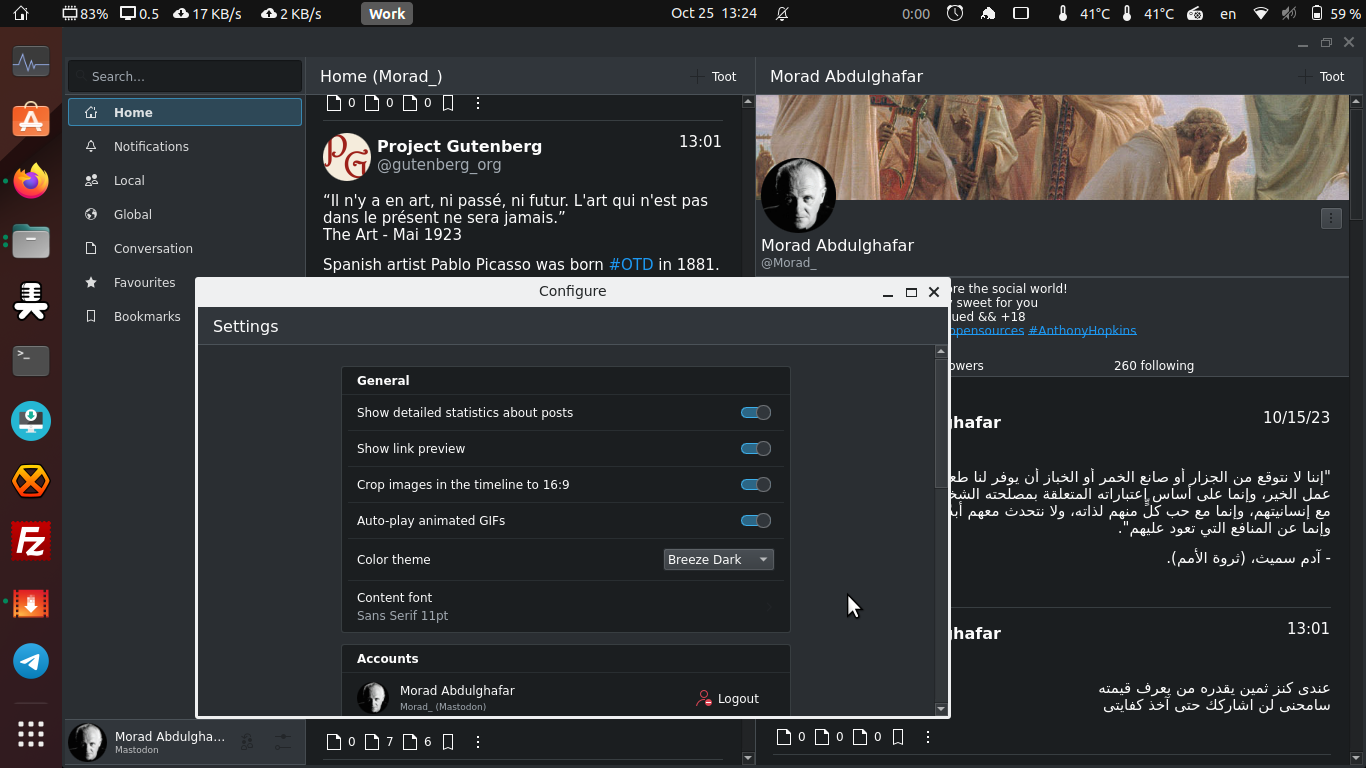1366x768 pixels.
Task: Click Morad Abdulgha... account at sidebar bottom
Action: [x=150, y=742]
